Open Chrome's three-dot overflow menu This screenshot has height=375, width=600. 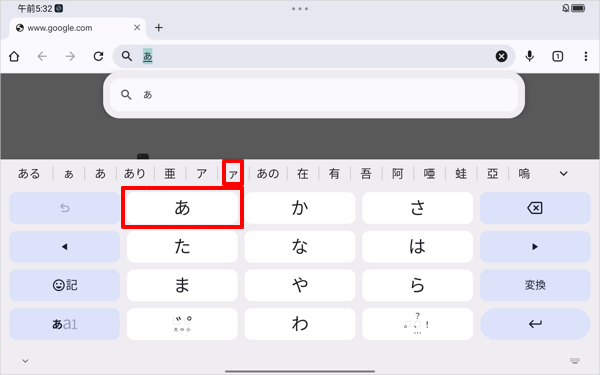pos(586,57)
